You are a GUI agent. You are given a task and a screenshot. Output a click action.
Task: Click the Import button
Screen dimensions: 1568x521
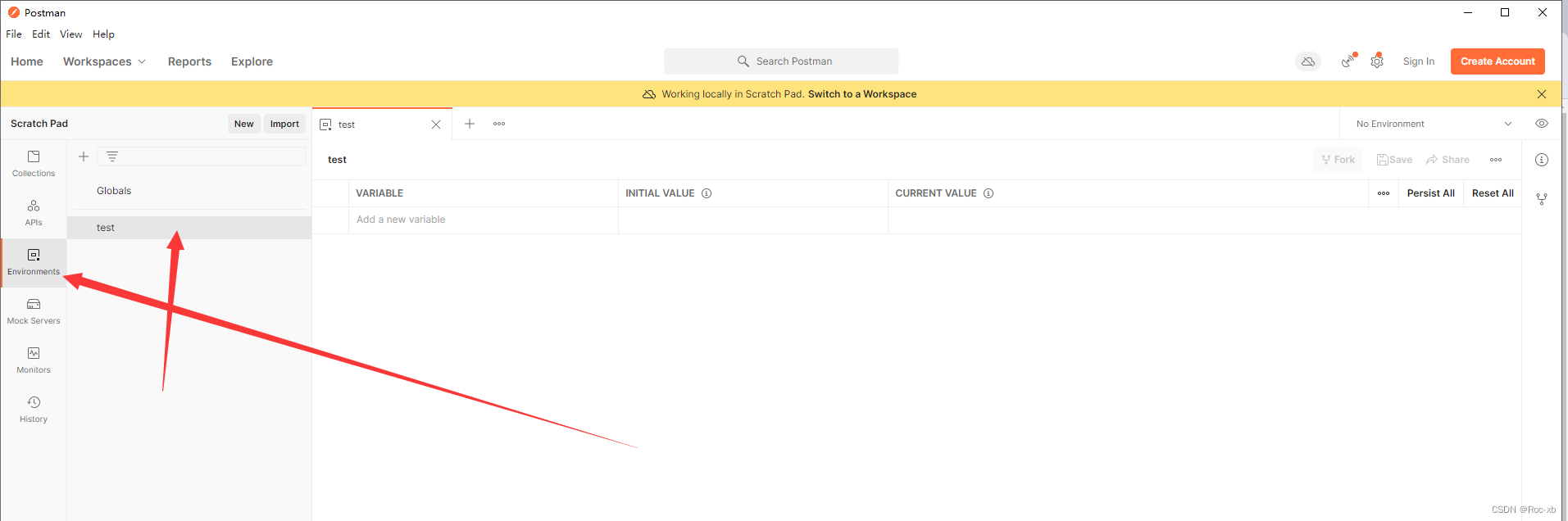[284, 124]
